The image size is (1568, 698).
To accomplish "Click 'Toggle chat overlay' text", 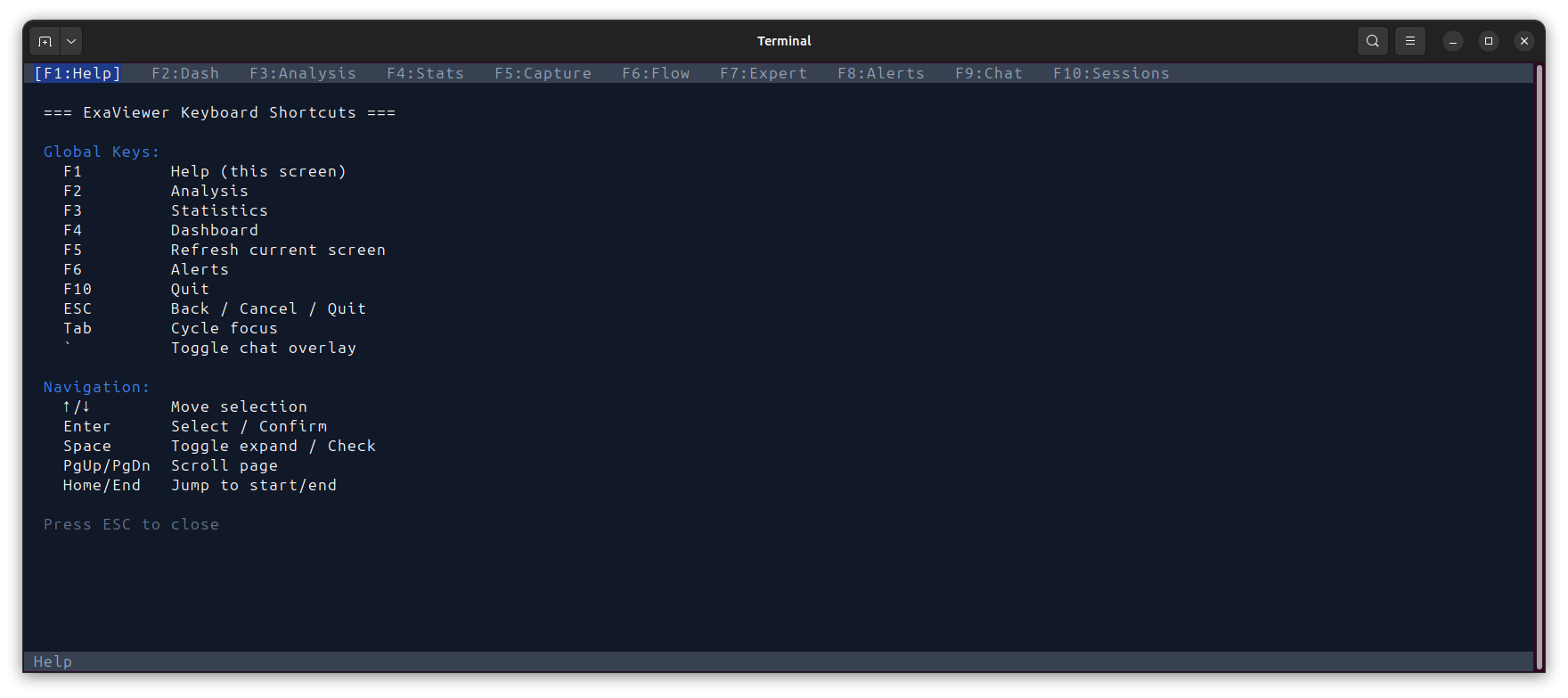I will coord(264,348).
